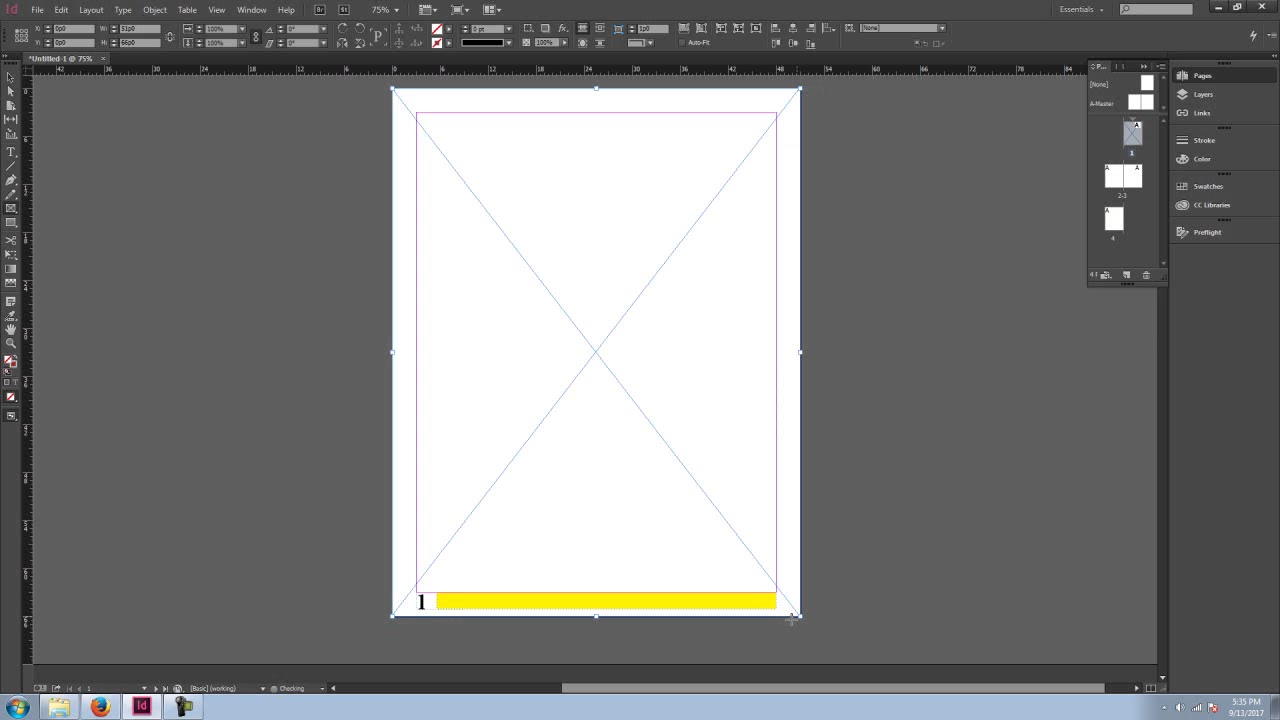Click the fill color swatch in control bar
Image resolution: width=1280 pixels, height=720 pixels.
tap(437, 28)
